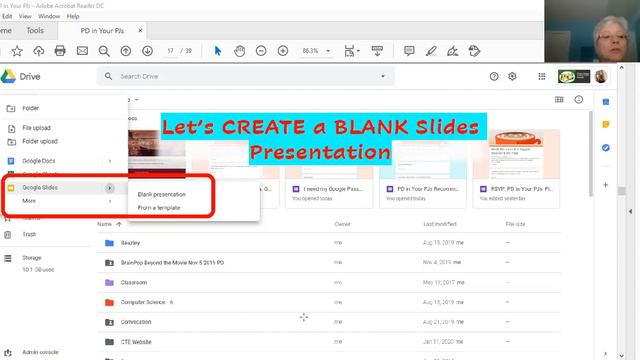The width and height of the screenshot is (640, 360).
Task: Open the RSVP PD in Your PJs card
Action: pyautogui.click(x=516, y=169)
